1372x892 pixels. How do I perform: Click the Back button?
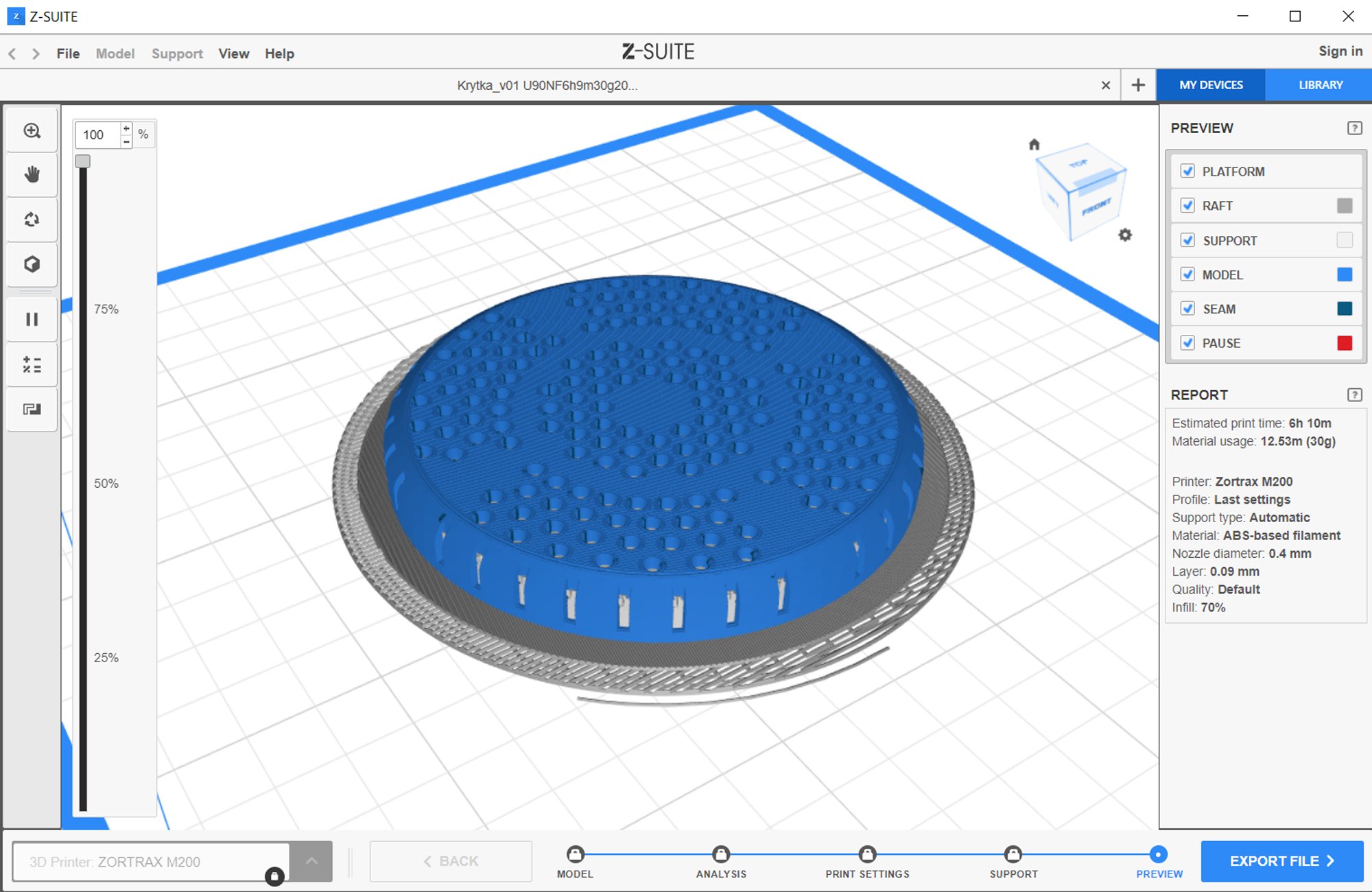(x=451, y=861)
